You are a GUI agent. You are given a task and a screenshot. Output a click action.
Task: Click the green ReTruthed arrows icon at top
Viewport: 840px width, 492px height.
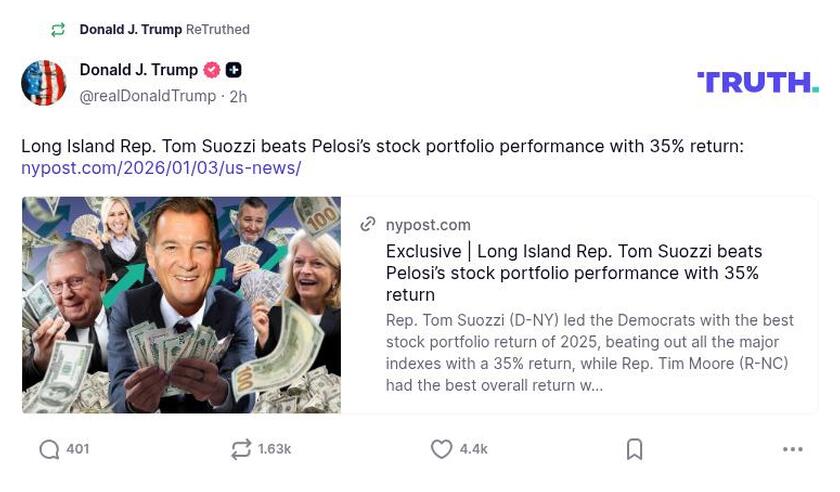(x=58, y=30)
